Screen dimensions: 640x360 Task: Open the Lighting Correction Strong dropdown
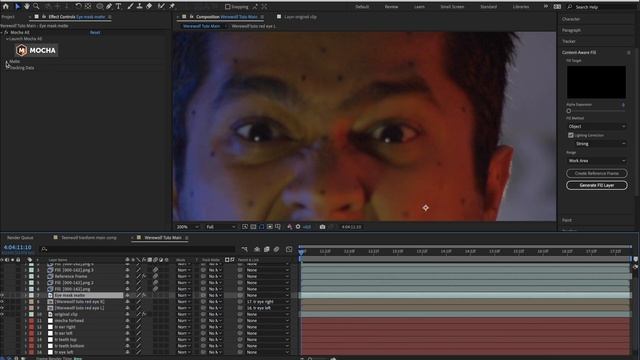[x=600, y=144]
